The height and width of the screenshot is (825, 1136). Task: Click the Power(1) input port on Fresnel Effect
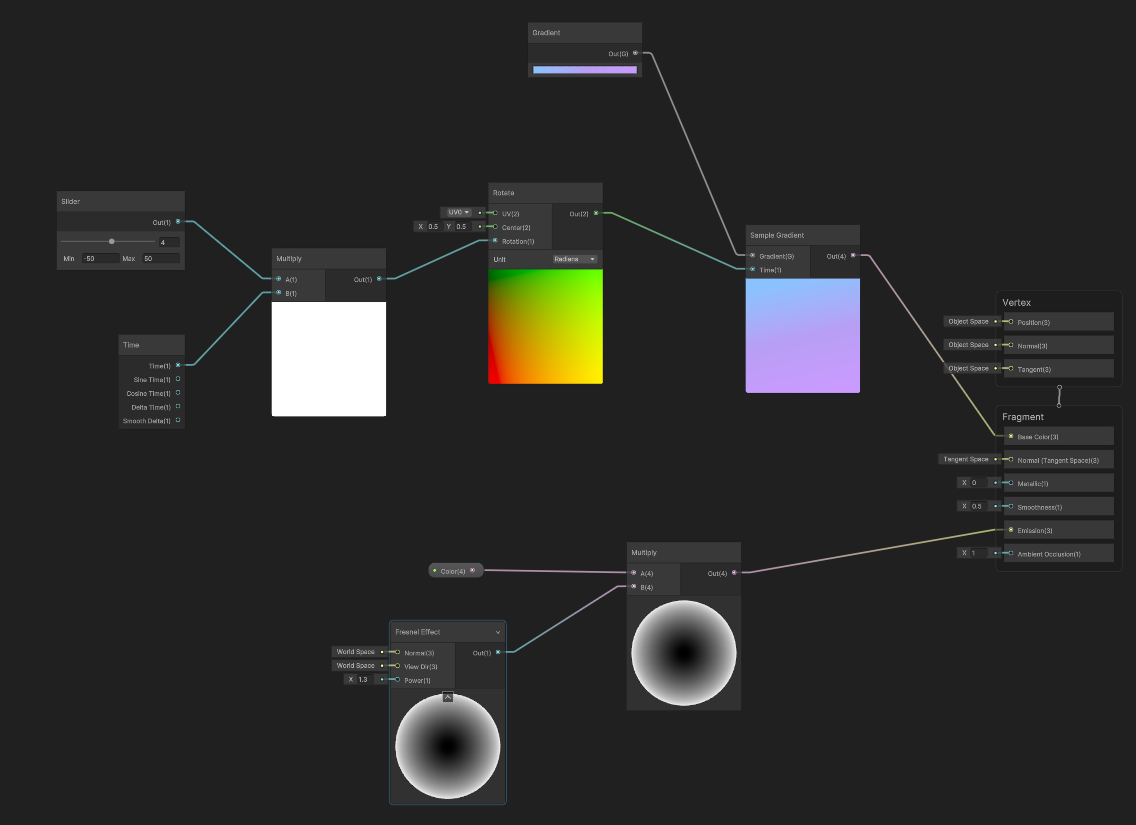pyautogui.click(x=397, y=679)
